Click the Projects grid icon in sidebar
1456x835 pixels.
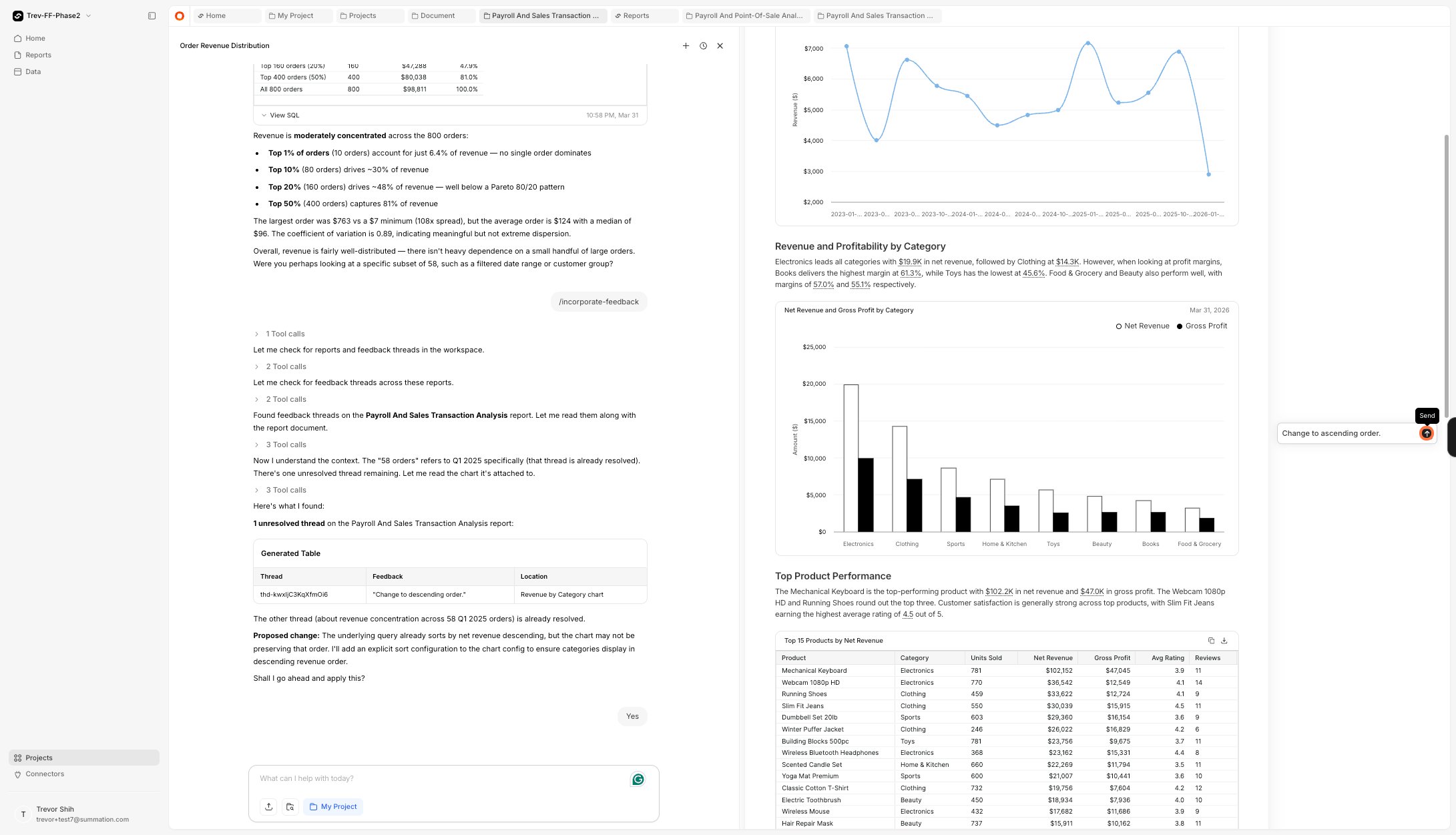(x=17, y=758)
